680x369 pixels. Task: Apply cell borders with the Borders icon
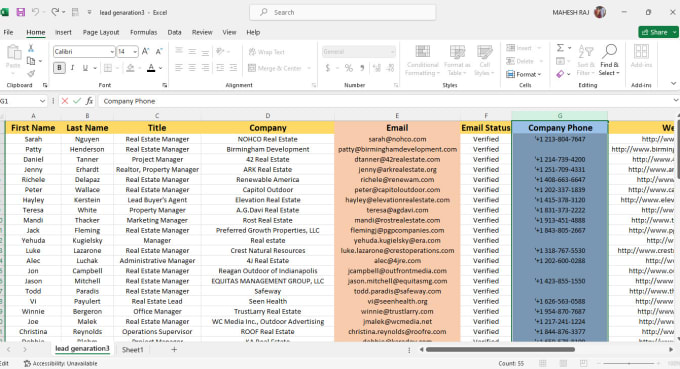pos(108,68)
